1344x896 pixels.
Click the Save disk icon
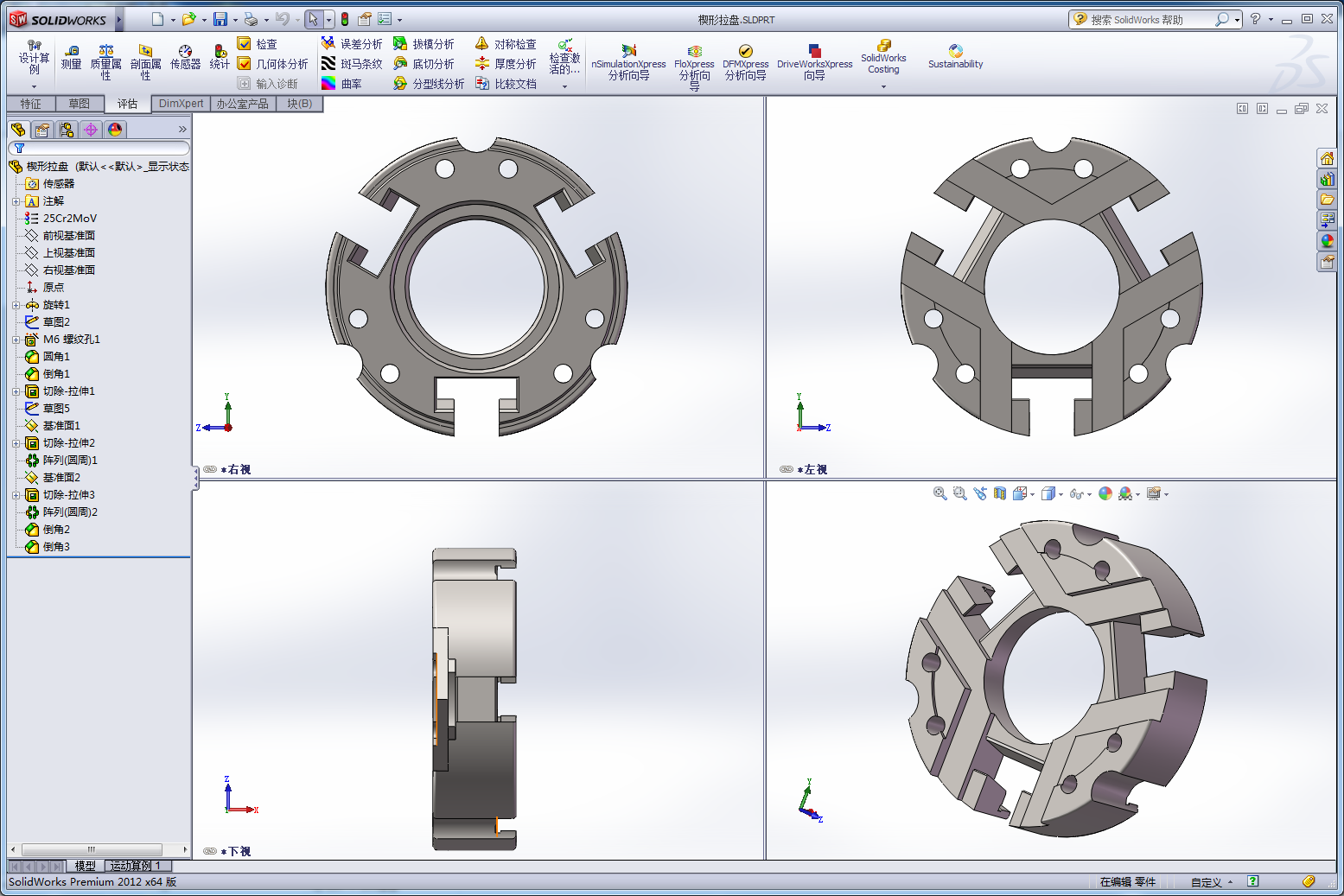(x=220, y=19)
